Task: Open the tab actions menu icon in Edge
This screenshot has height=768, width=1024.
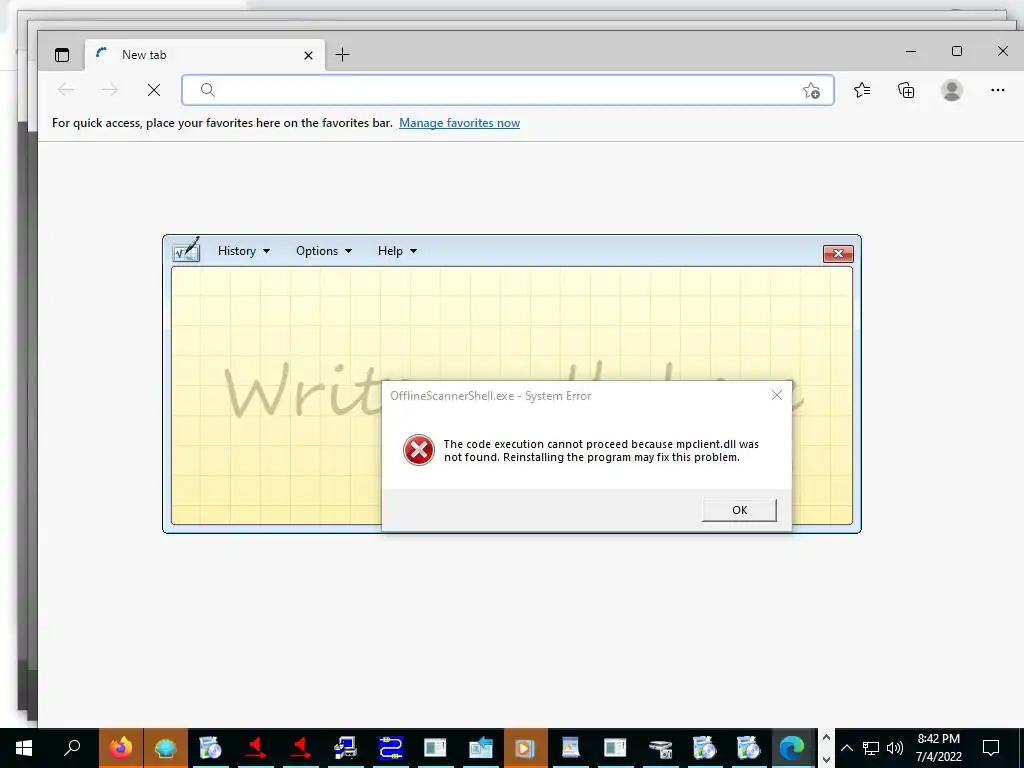Action: (62, 55)
